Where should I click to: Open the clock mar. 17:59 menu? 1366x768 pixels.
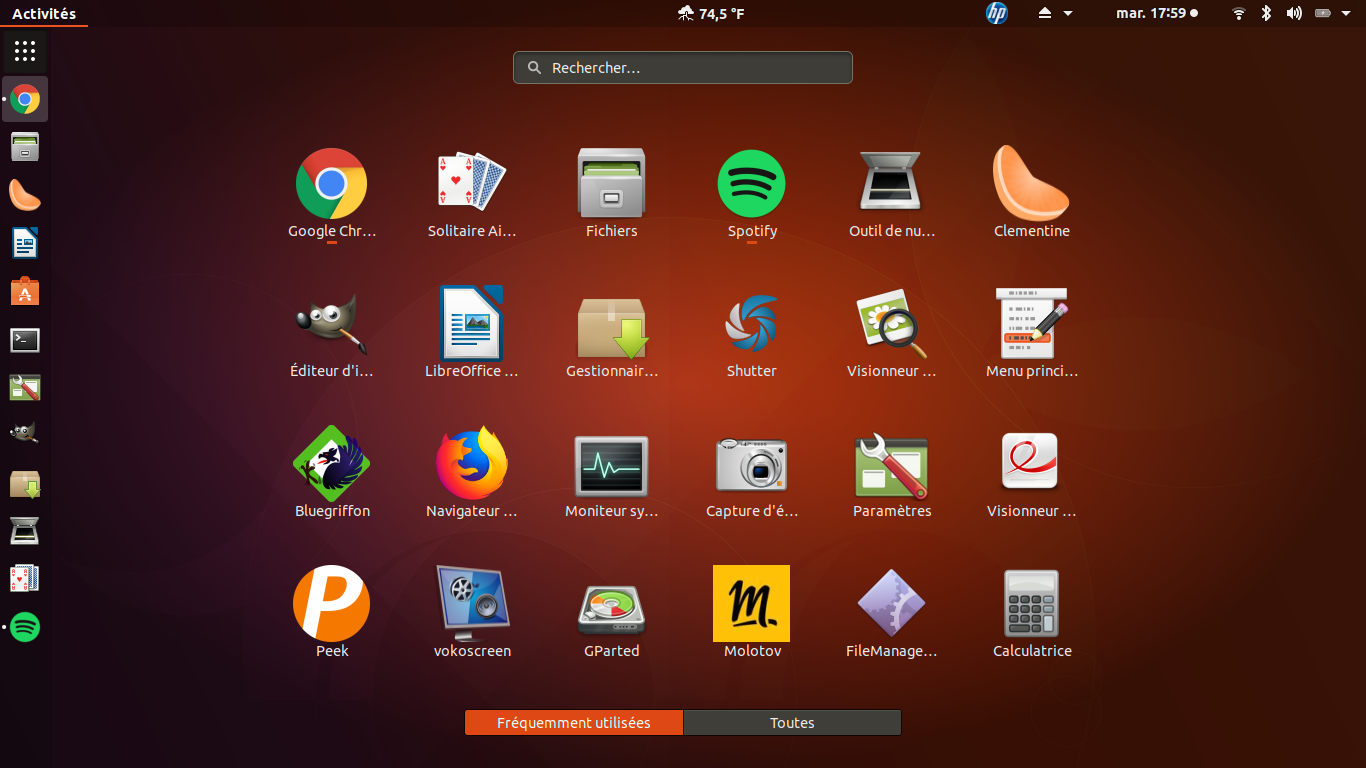click(1157, 13)
